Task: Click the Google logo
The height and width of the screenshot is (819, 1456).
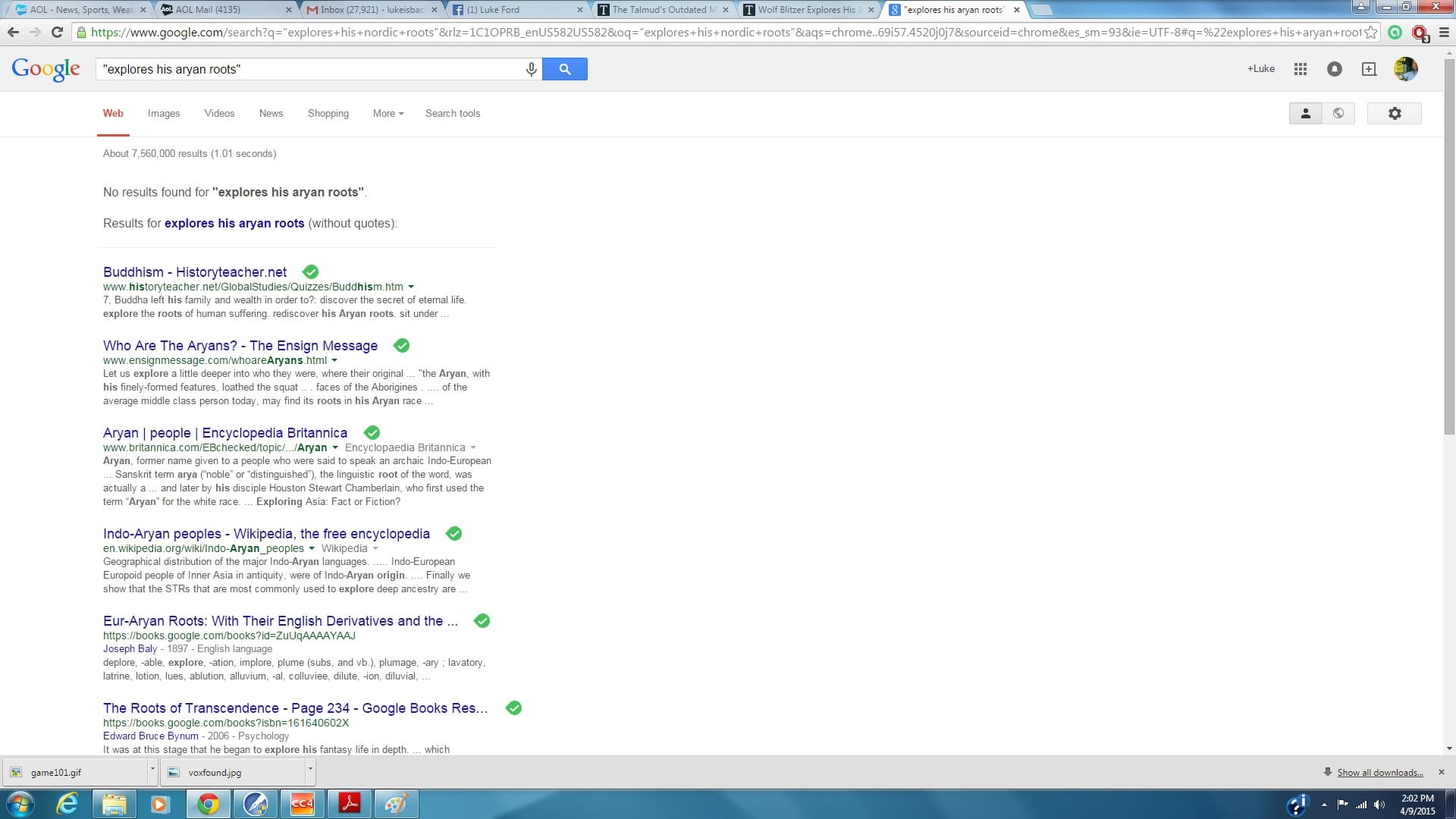Action: [45, 69]
